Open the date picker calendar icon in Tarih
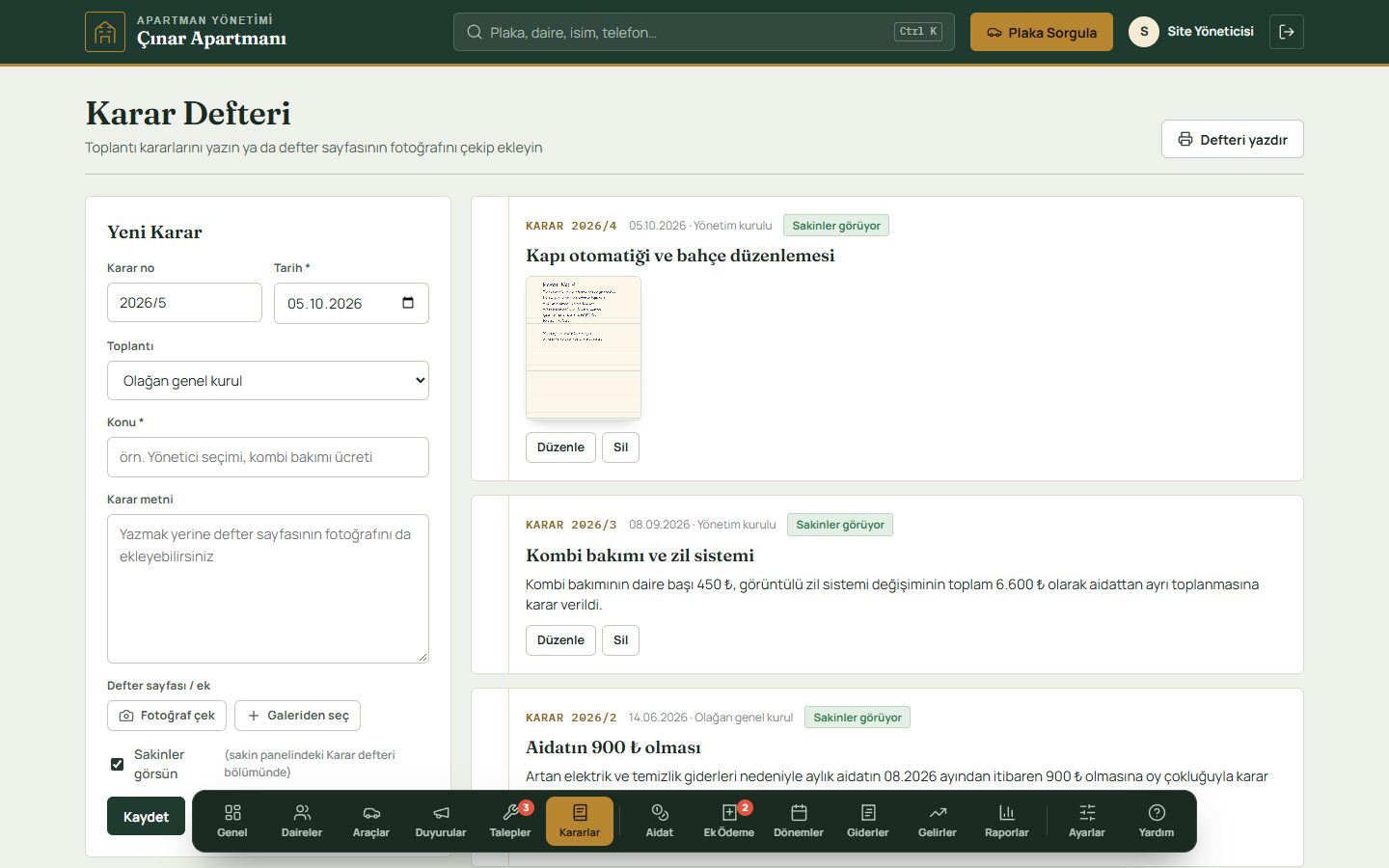 click(408, 303)
